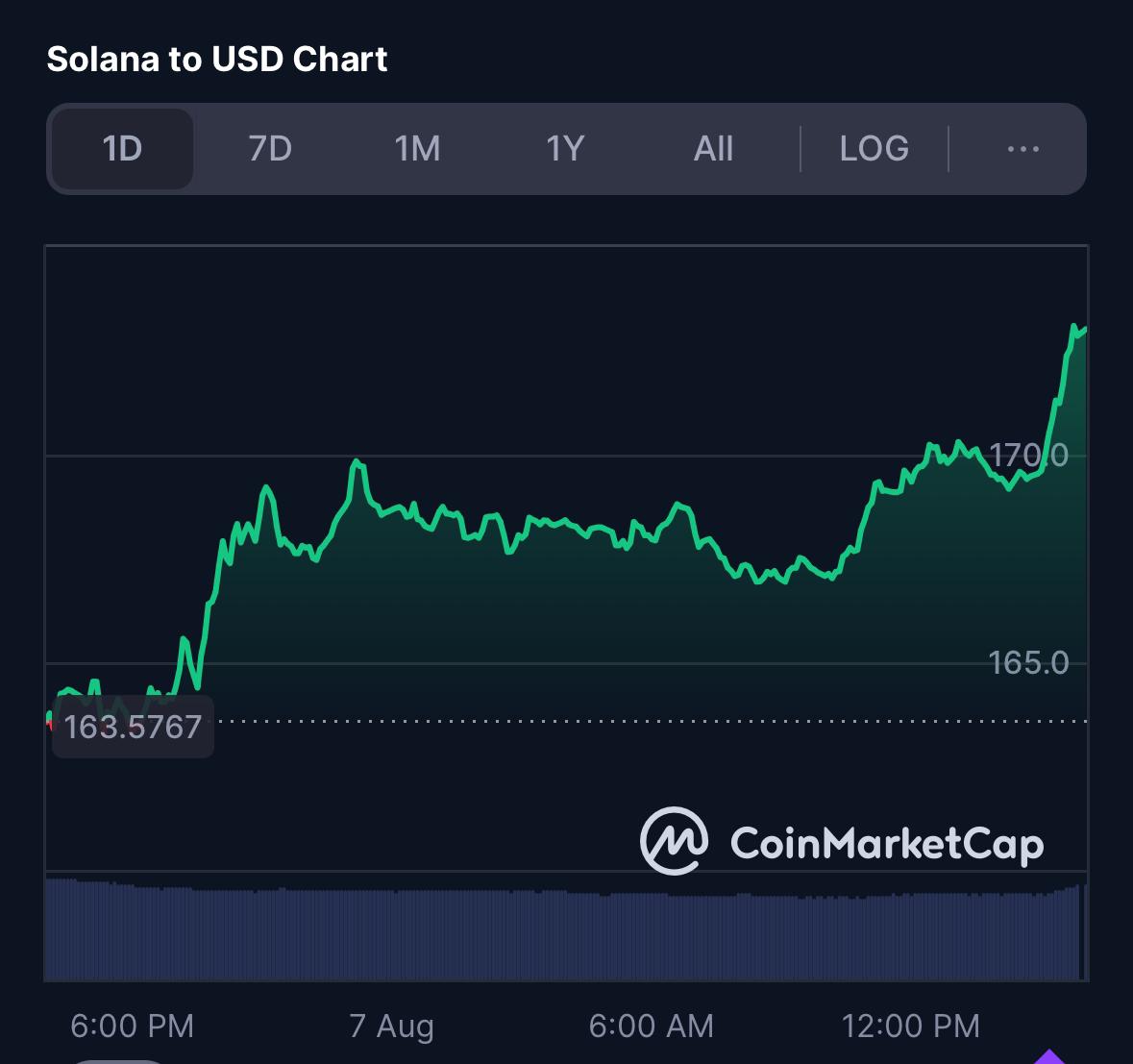1133x1064 pixels.
Task: Switch chart to 1M range
Action: tap(417, 149)
